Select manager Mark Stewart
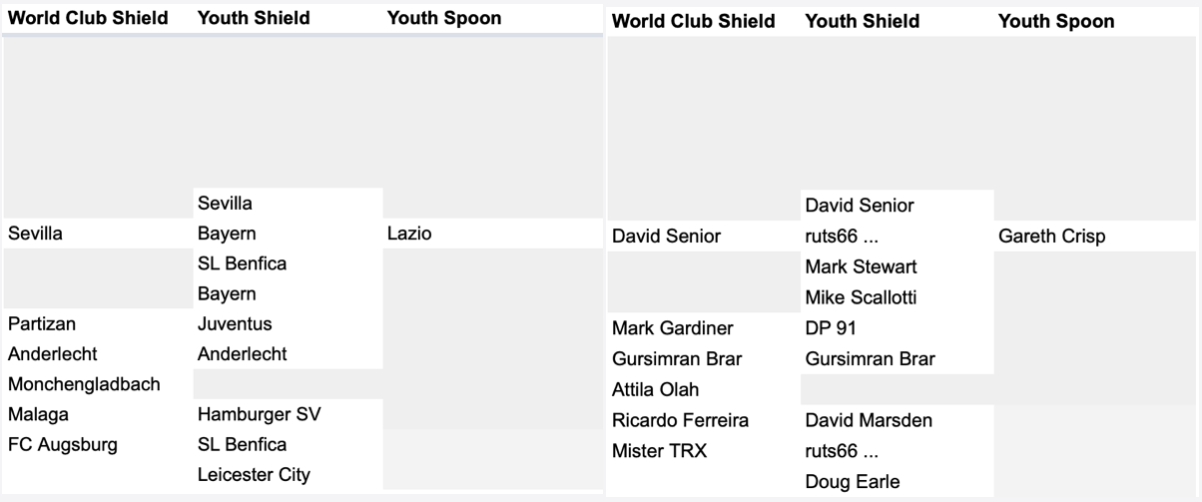This screenshot has height=502, width=1202. (861, 267)
